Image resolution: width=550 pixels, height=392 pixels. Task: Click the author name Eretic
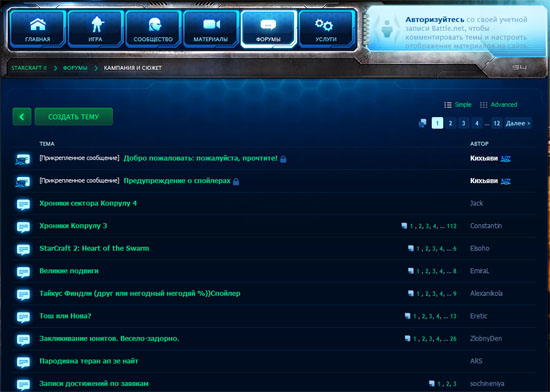tap(478, 316)
